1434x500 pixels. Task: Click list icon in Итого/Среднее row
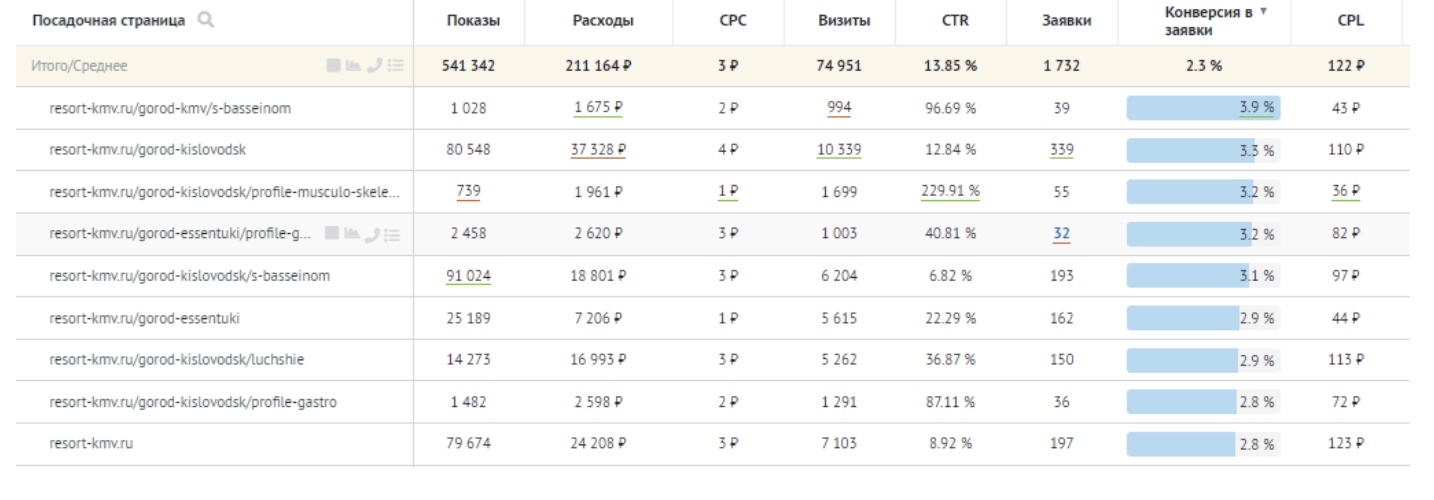coord(395,66)
